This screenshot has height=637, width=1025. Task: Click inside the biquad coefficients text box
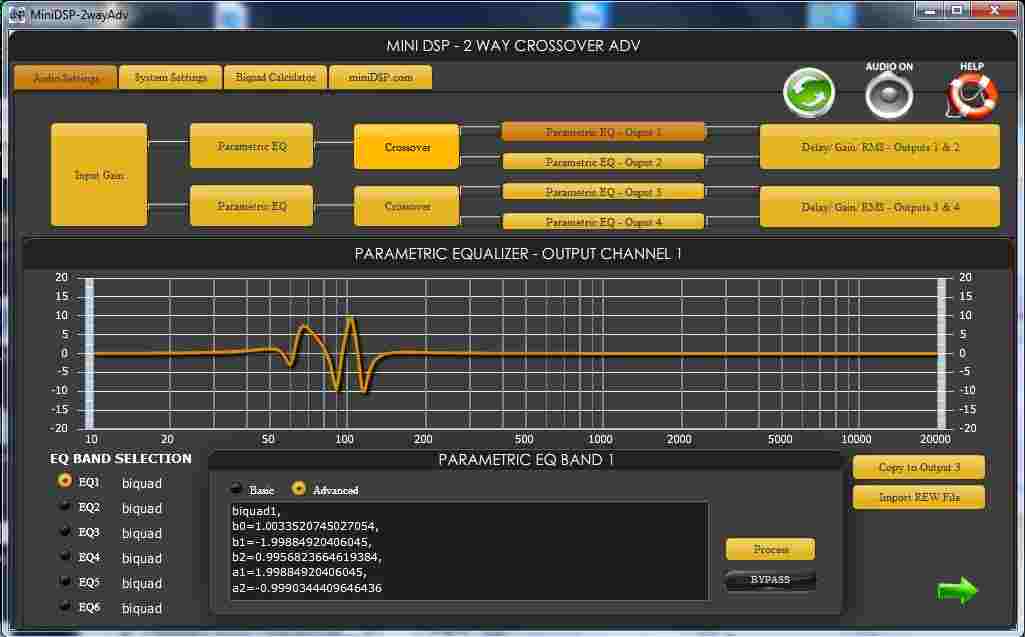pos(468,551)
